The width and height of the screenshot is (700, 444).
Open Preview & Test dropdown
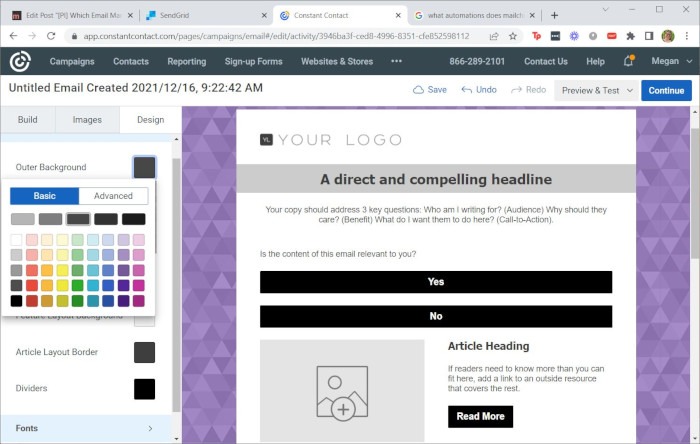pos(597,90)
